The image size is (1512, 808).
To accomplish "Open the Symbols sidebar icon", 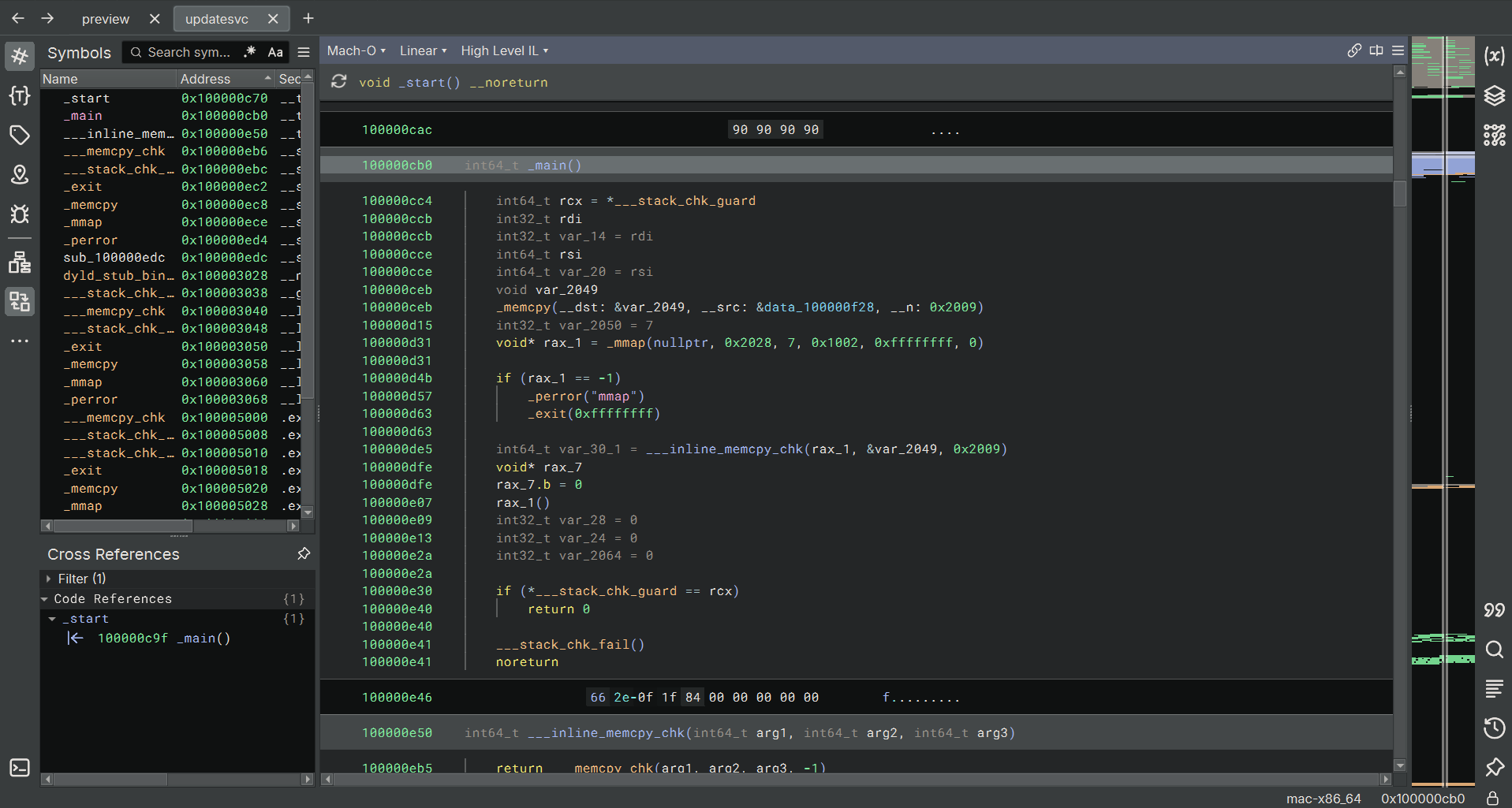I will tap(20, 56).
